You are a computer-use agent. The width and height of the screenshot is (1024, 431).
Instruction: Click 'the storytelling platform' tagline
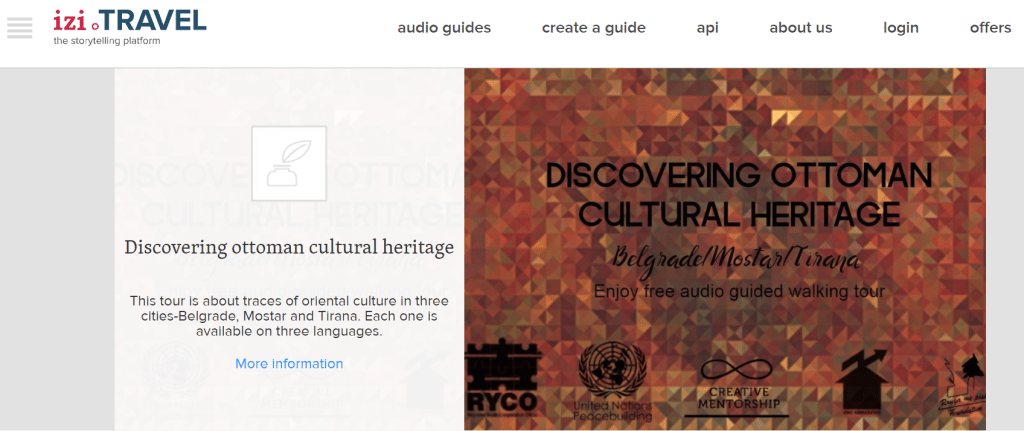tap(106, 41)
